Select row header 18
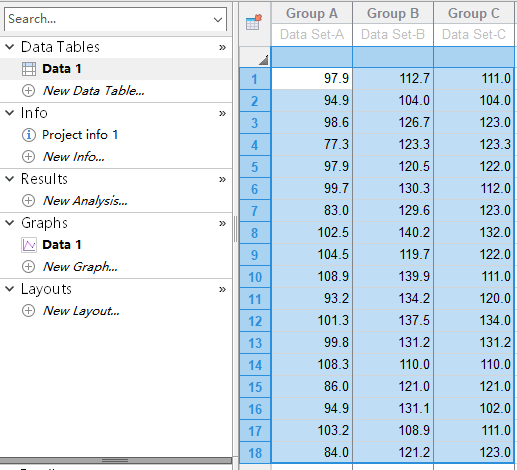The height and width of the screenshot is (470, 517). tap(255, 453)
